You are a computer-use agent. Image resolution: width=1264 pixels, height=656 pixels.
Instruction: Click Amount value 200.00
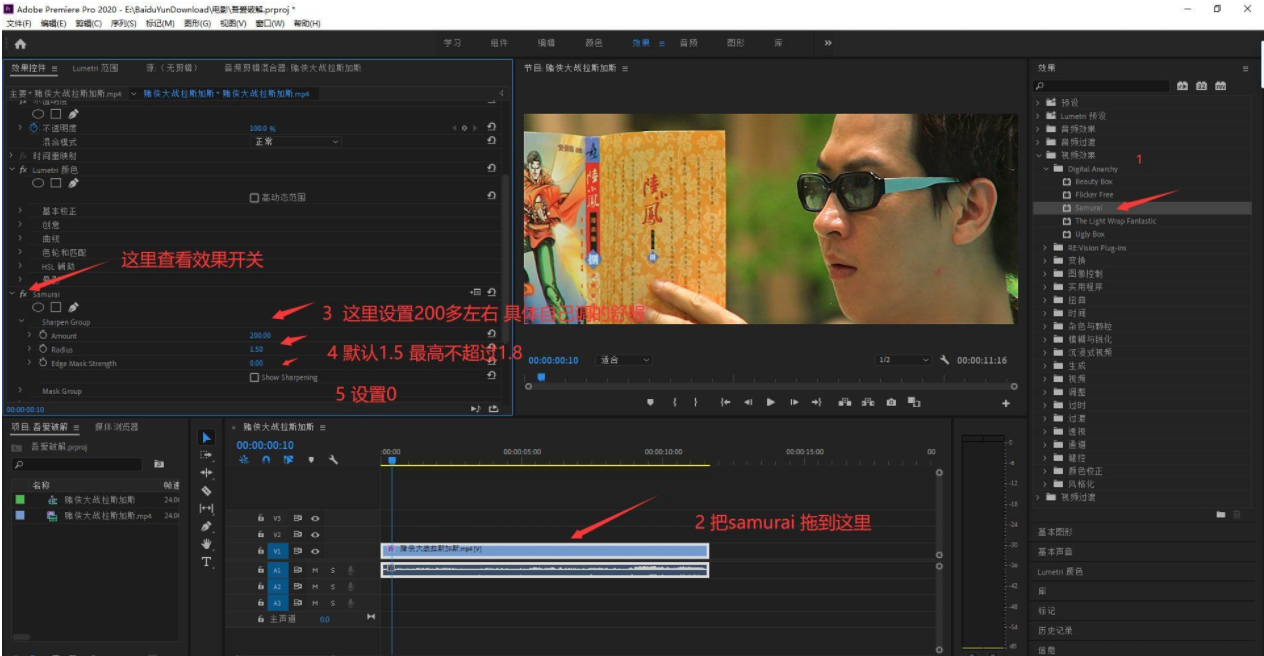[260, 336]
